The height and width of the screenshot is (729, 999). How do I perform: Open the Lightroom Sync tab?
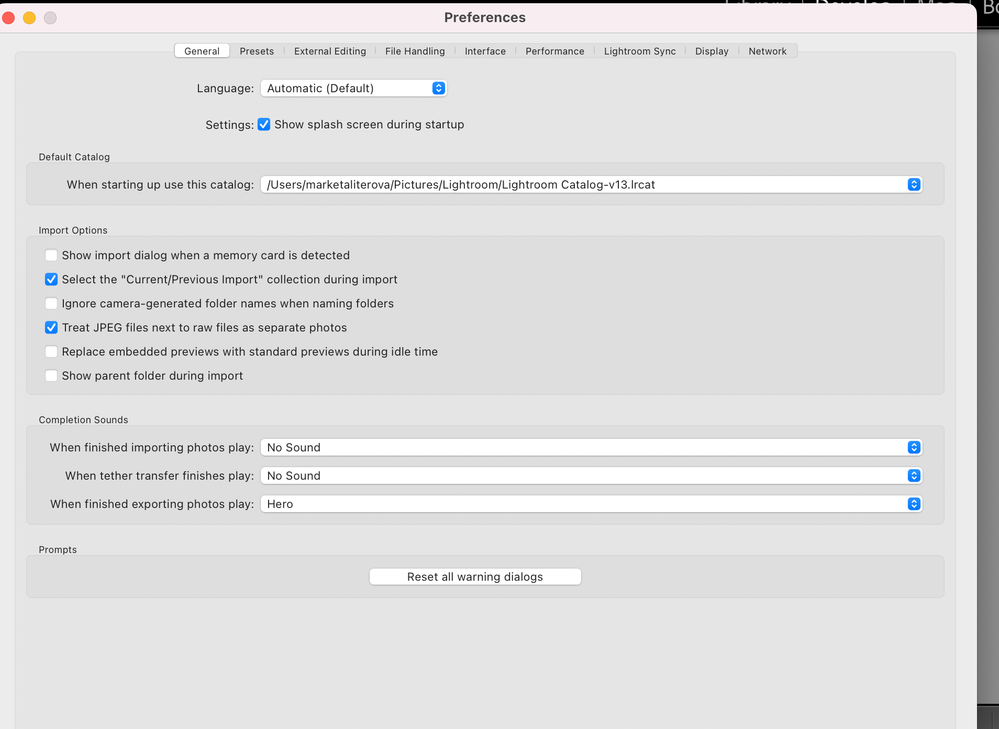coord(640,51)
